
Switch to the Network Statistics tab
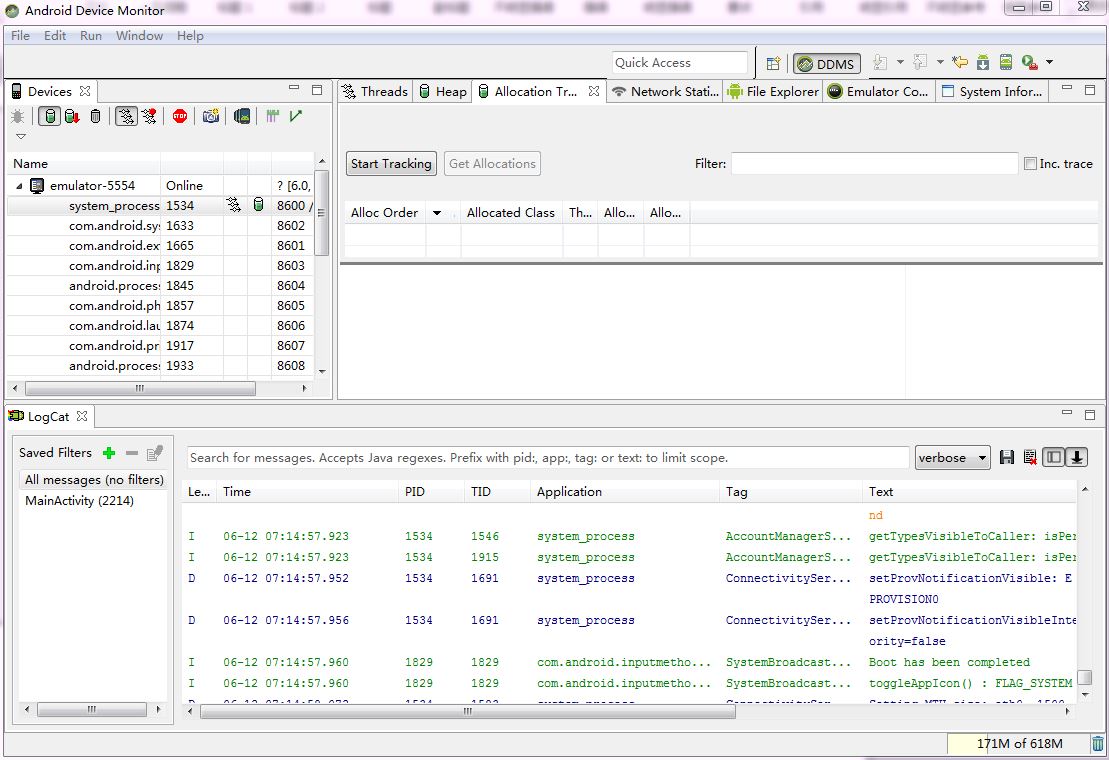(666, 91)
